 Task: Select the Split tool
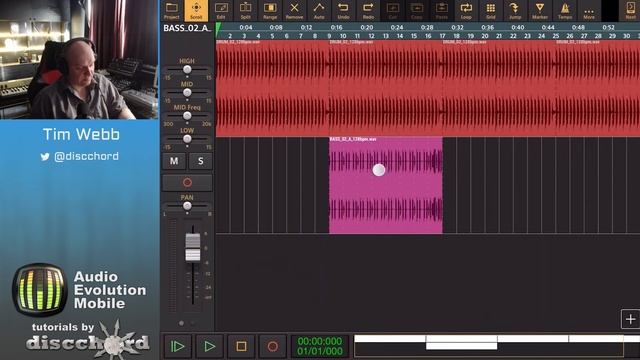tap(245, 11)
